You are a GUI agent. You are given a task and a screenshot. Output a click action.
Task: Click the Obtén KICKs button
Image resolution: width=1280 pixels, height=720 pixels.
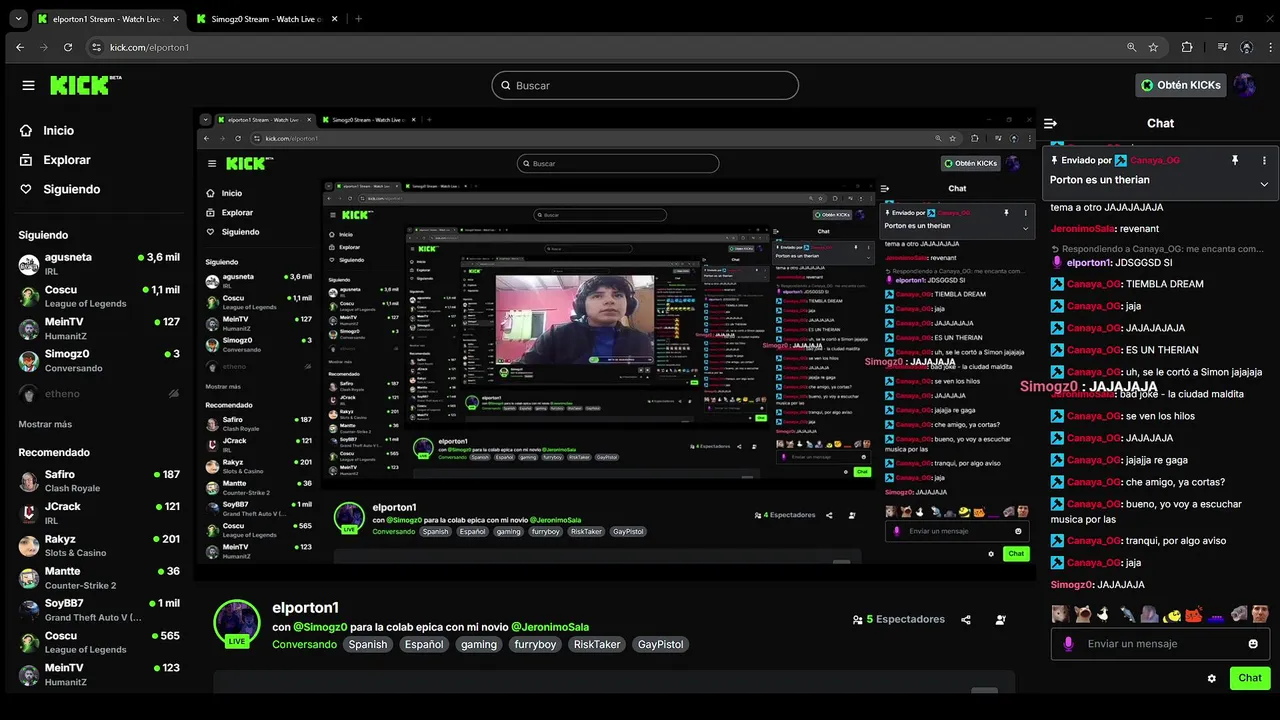point(1181,85)
